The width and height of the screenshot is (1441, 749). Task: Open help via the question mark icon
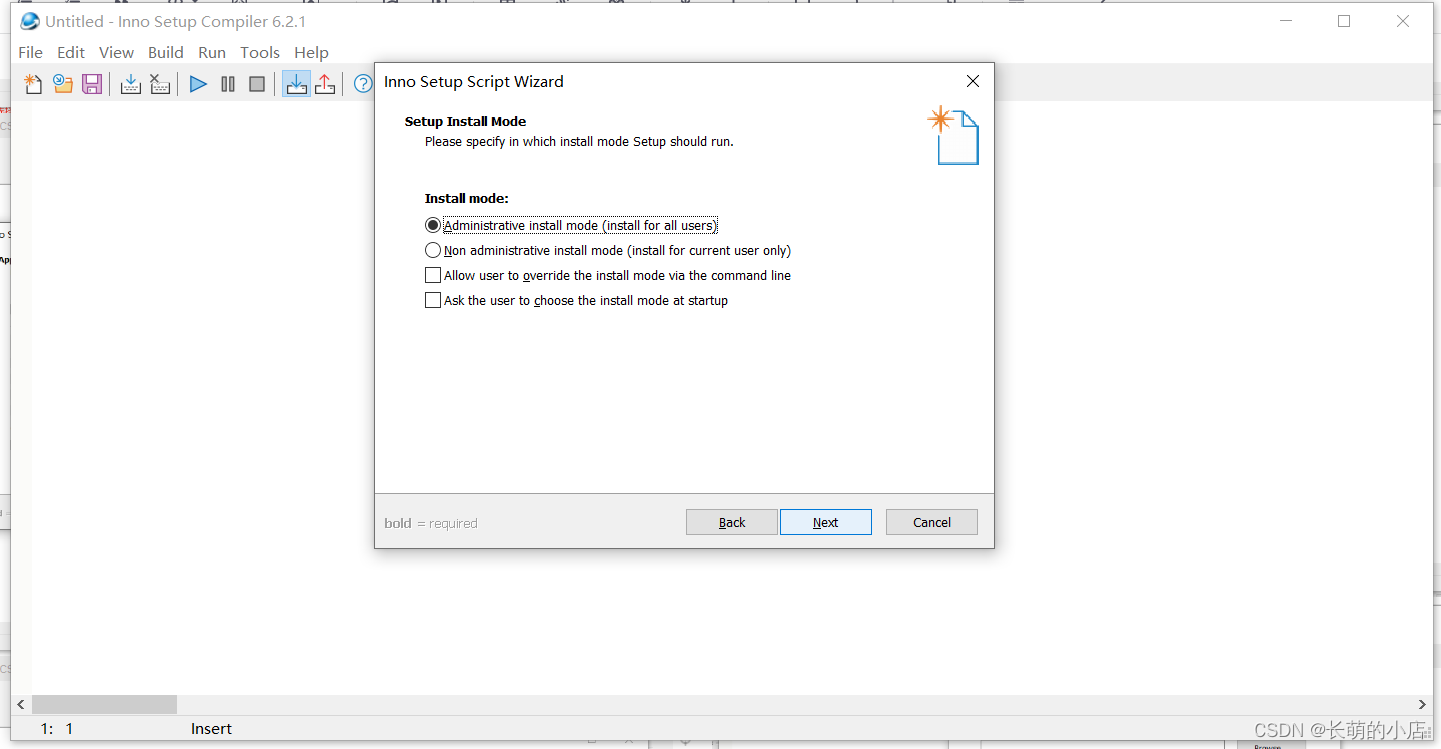363,84
